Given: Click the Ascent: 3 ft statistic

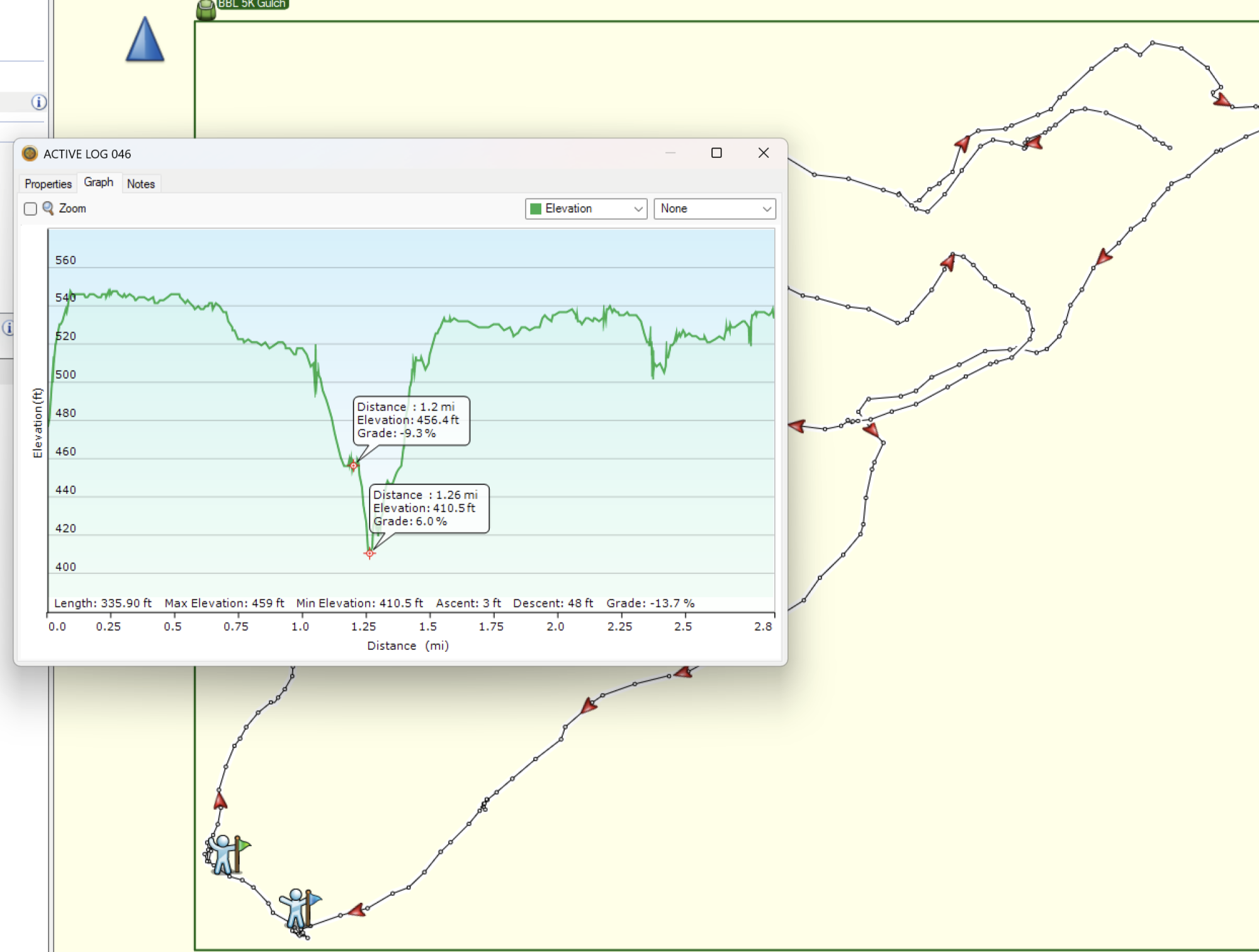Looking at the screenshot, I should point(468,603).
